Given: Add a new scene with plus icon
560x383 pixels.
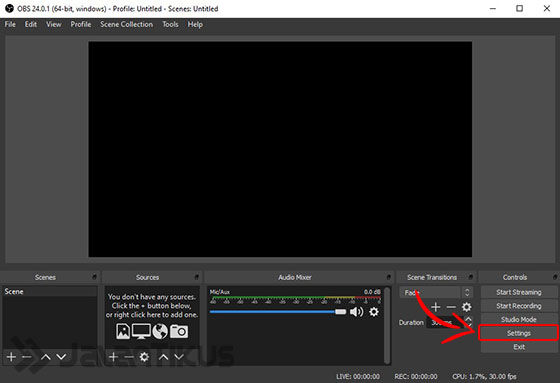Looking at the screenshot, I should (x=11, y=357).
